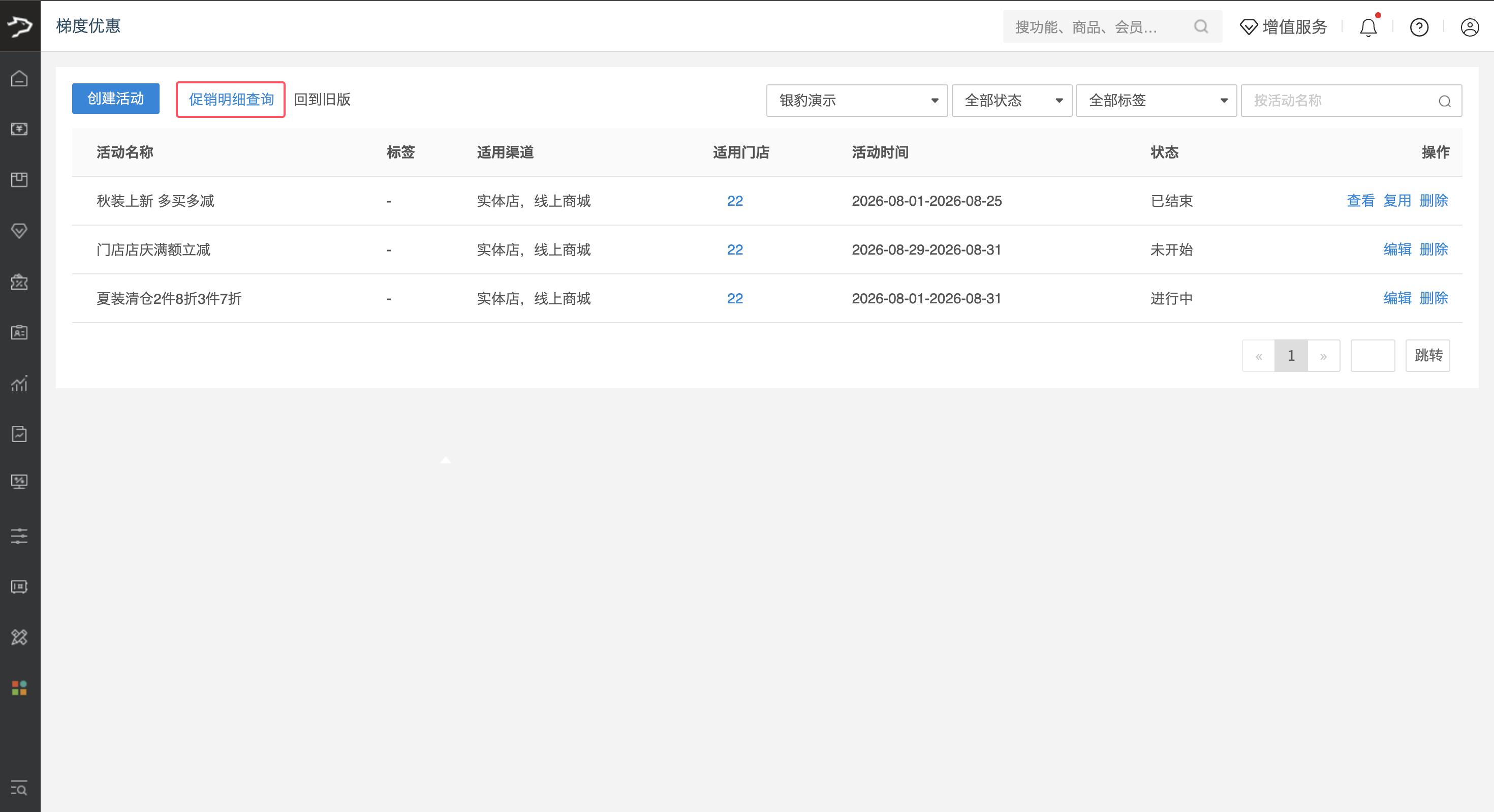Viewport: 1494px width, 812px height.
Task: Open the notification bell
Action: (x=1368, y=27)
